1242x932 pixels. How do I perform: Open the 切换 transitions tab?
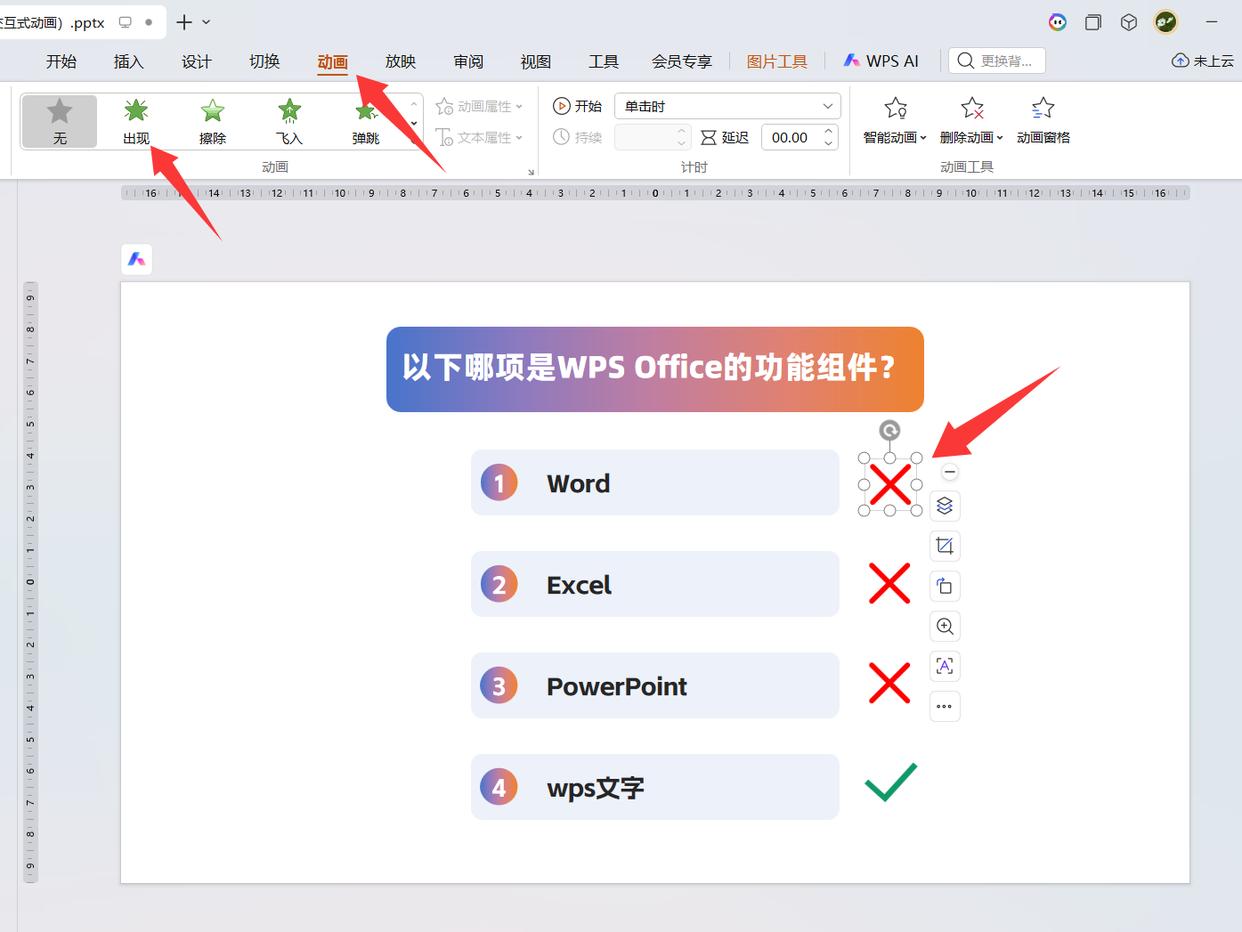click(264, 61)
